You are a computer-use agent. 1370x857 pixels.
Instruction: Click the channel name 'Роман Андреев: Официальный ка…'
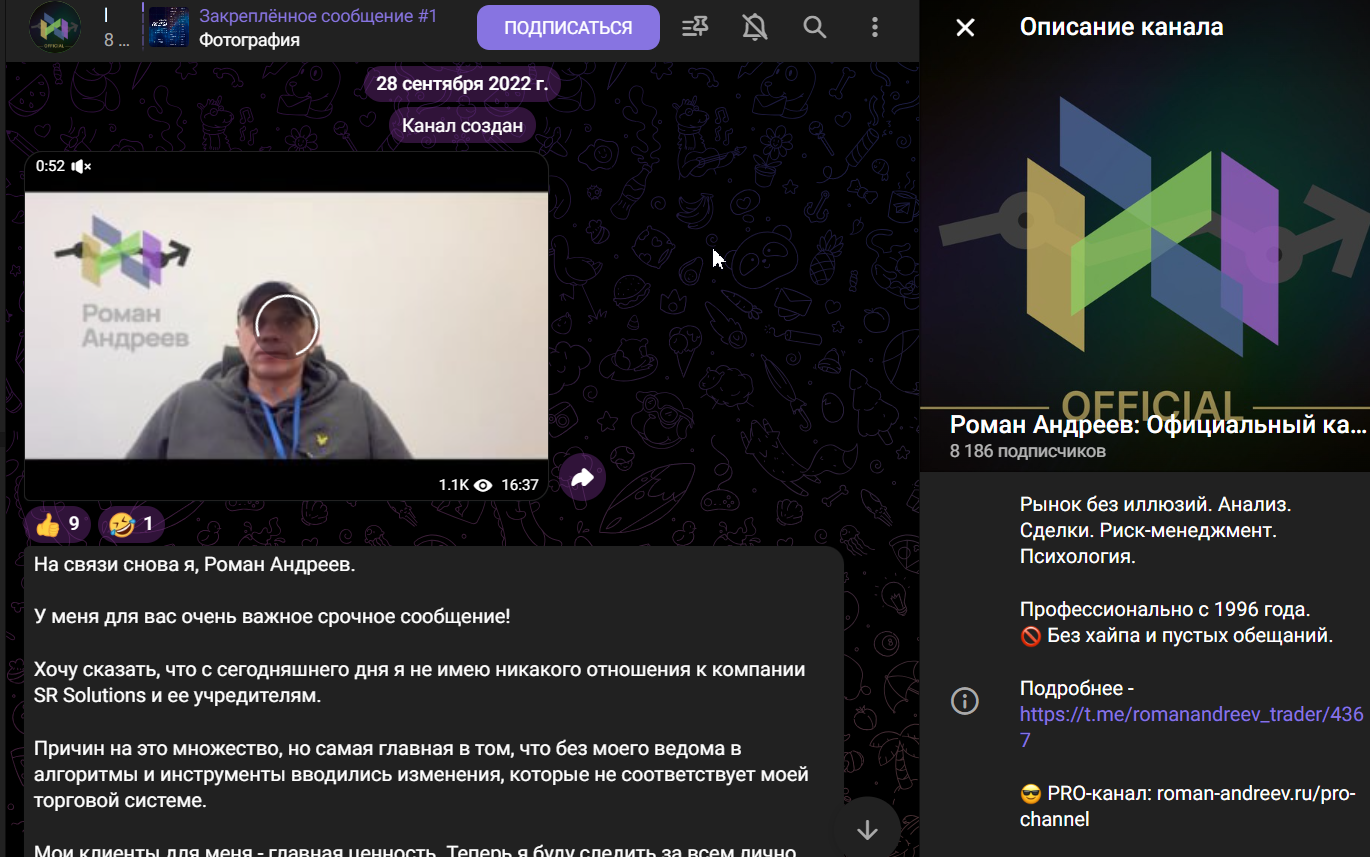pyautogui.click(x=1158, y=425)
